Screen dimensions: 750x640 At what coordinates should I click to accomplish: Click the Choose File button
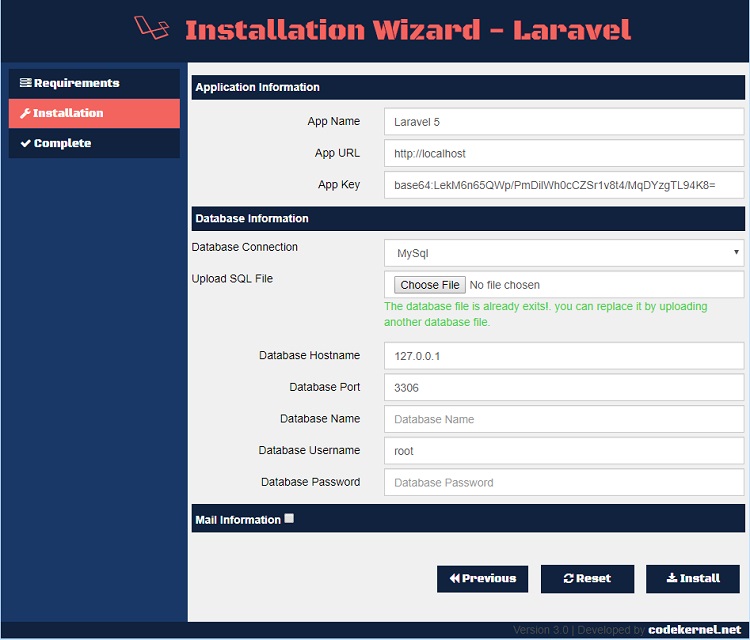[430, 285]
